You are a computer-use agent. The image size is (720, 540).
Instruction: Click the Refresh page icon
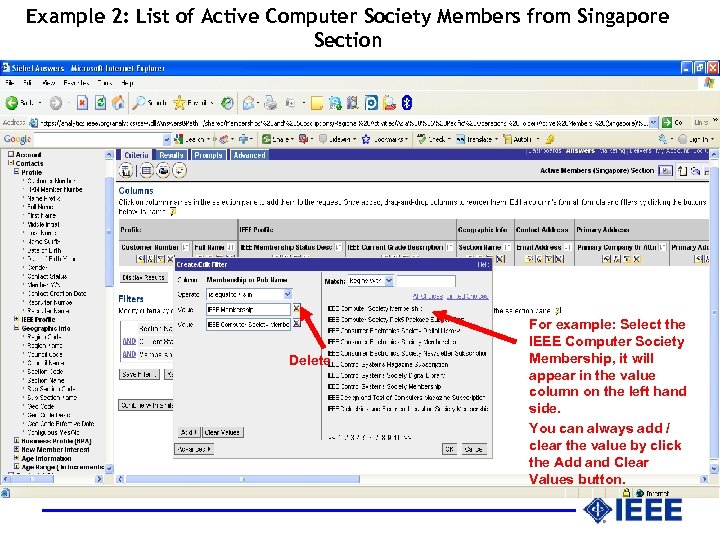coord(100,103)
